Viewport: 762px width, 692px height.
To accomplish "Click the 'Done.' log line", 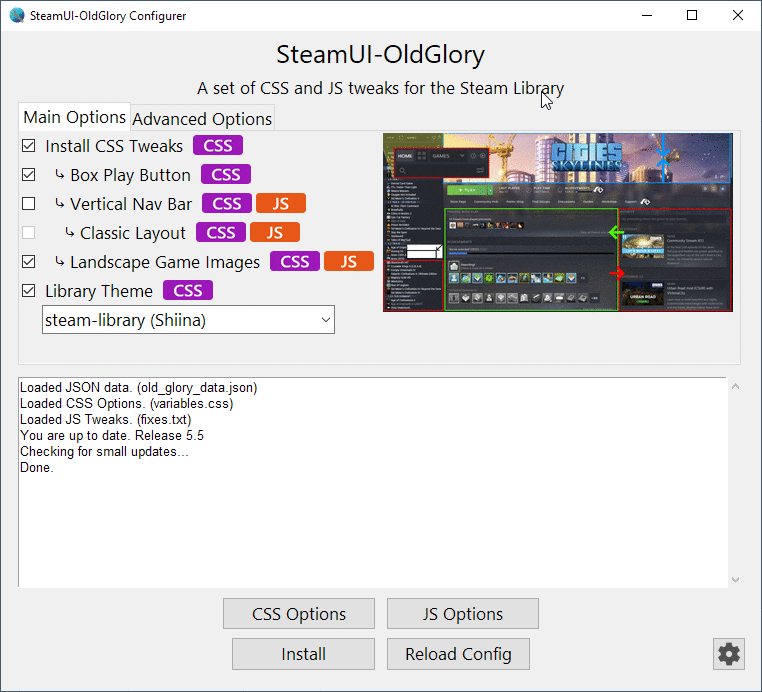I will pos(36,467).
